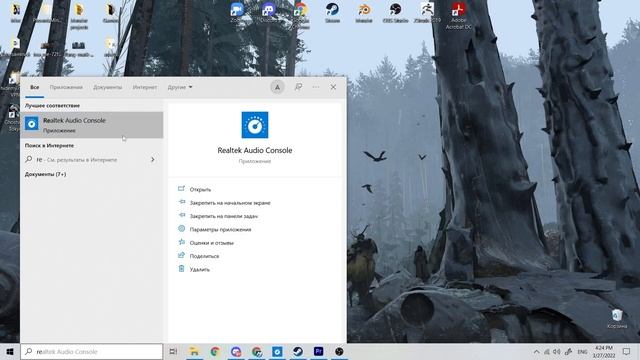Viewport: 640px width, 360px height.
Task: Click the Windows Start button
Action: [10, 351]
